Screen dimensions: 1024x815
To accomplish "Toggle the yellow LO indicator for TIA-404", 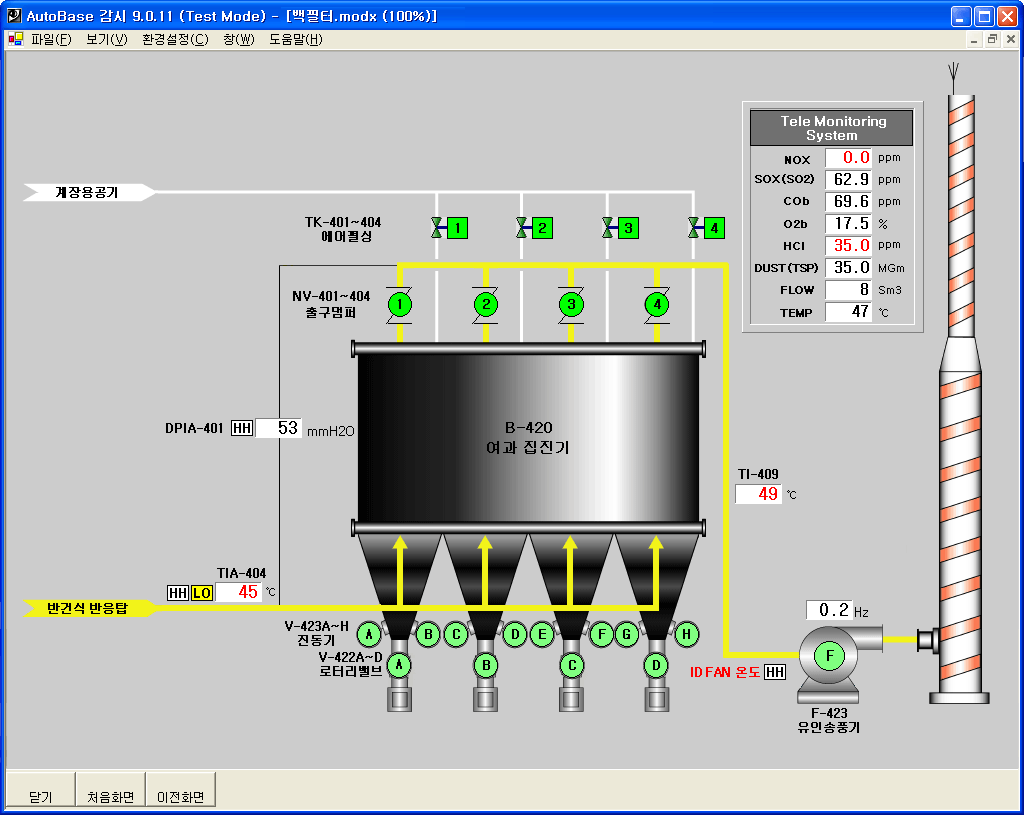I will tap(202, 593).
